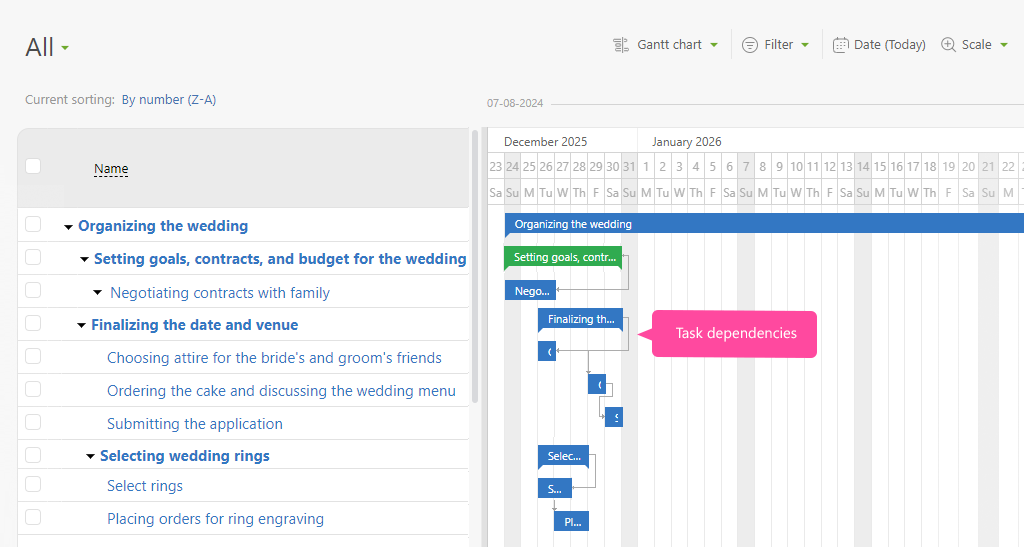Image resolution: width=1024 pixels, height=547 pixels.
Task: Click the By number (Z-A) sorting link
Action: (168, 100)
